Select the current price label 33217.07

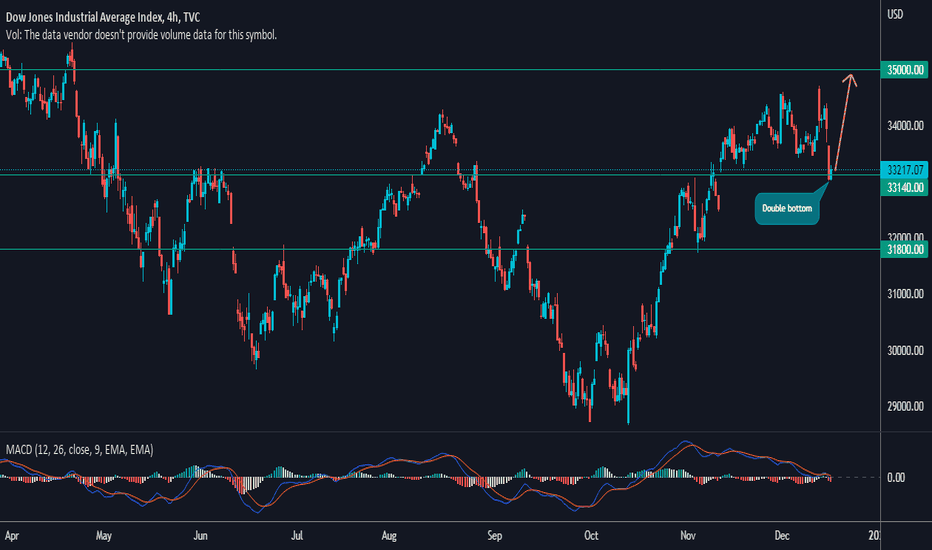click(904, 170)
